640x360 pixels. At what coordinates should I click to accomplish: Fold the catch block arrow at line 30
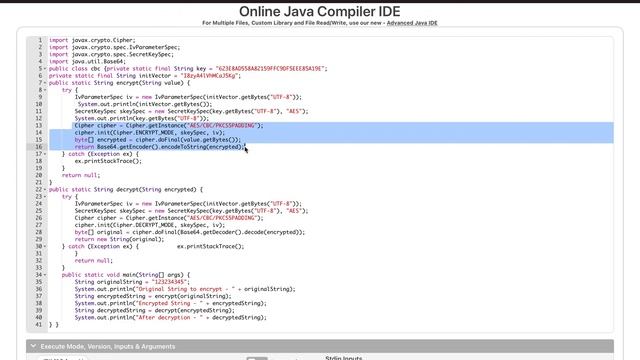pyautogui.click(x=45, y=246)
